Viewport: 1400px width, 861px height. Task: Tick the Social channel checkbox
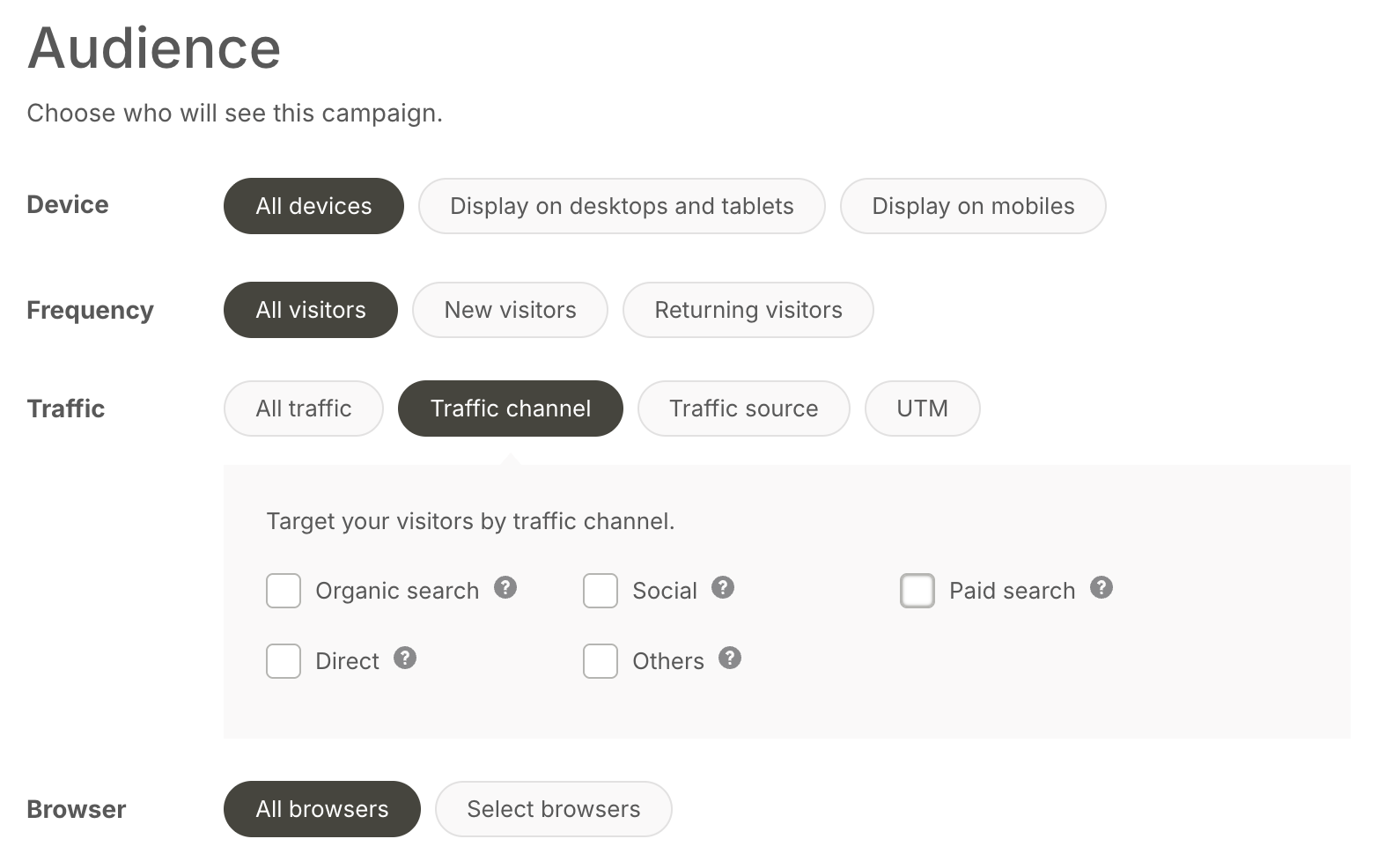[601, 592]
